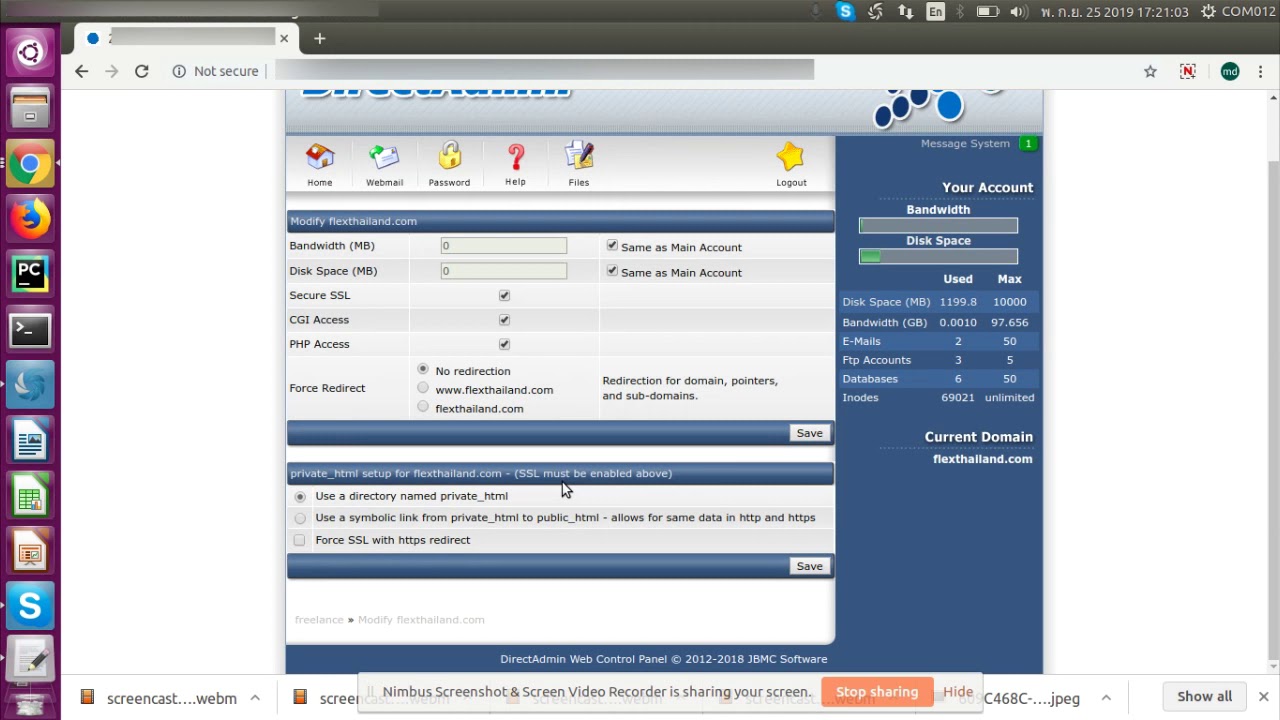Screen dimensions: 1280x720
Task: Click Show all downloads button
Action: click(1204, 697)
